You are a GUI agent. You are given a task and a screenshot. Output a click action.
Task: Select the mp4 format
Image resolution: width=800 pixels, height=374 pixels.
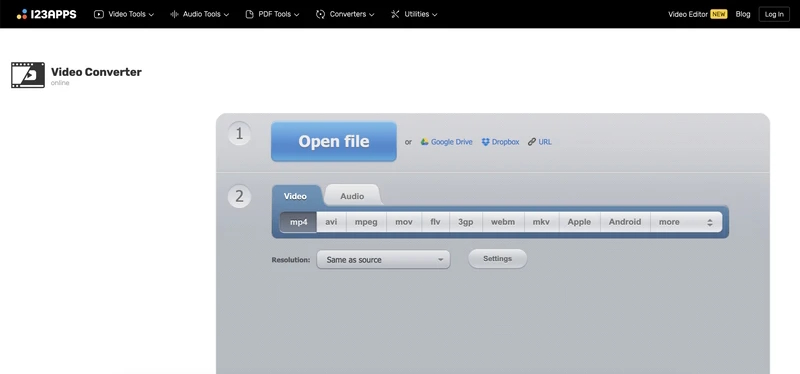298,222
